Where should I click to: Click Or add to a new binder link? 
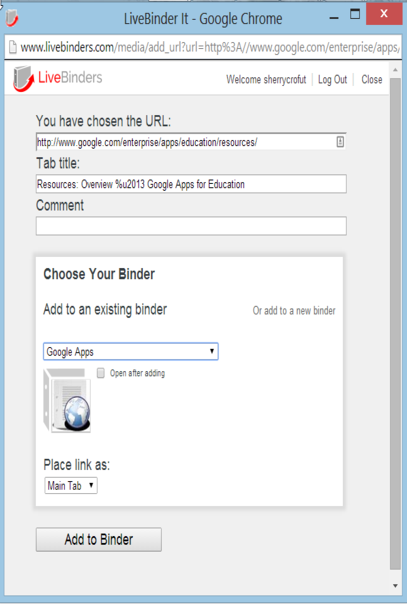294,310
